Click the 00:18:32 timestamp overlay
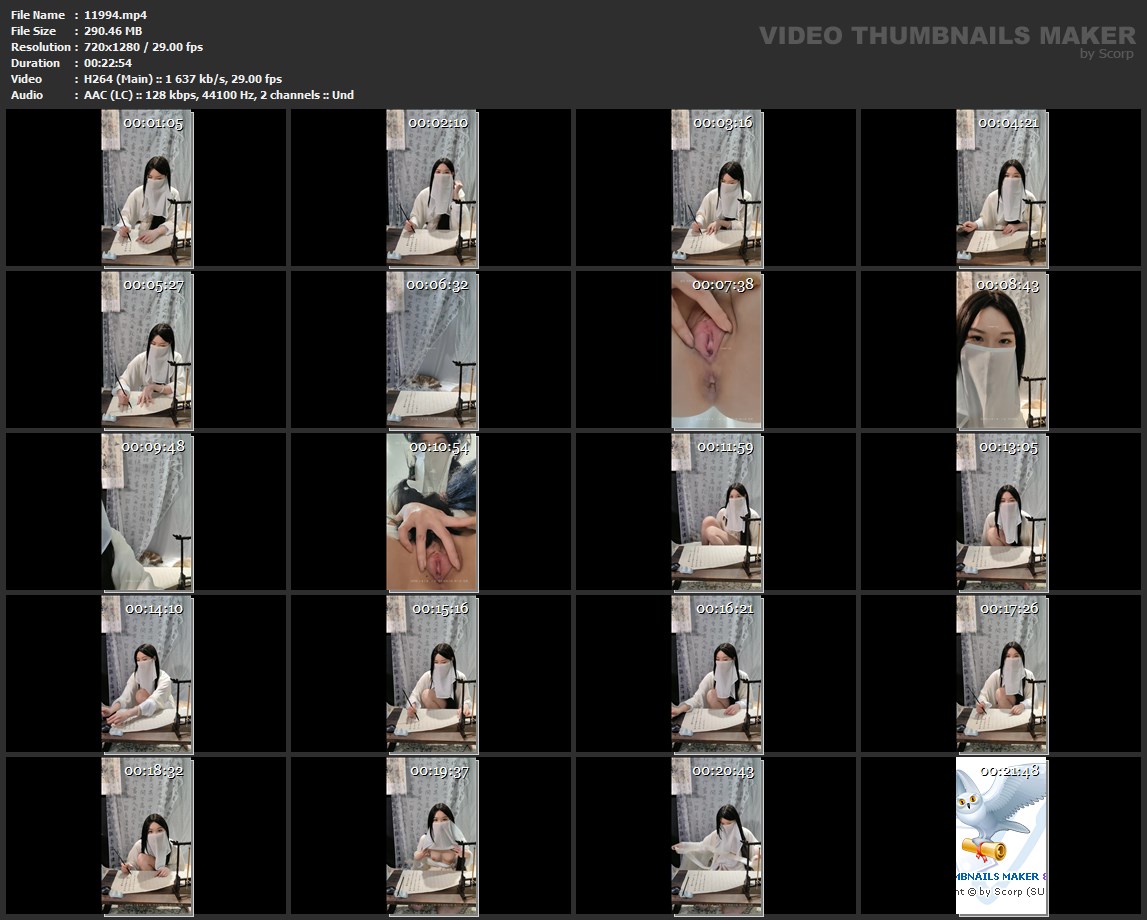The width and height of the screenshot is (1147, 920). (154, 771)
